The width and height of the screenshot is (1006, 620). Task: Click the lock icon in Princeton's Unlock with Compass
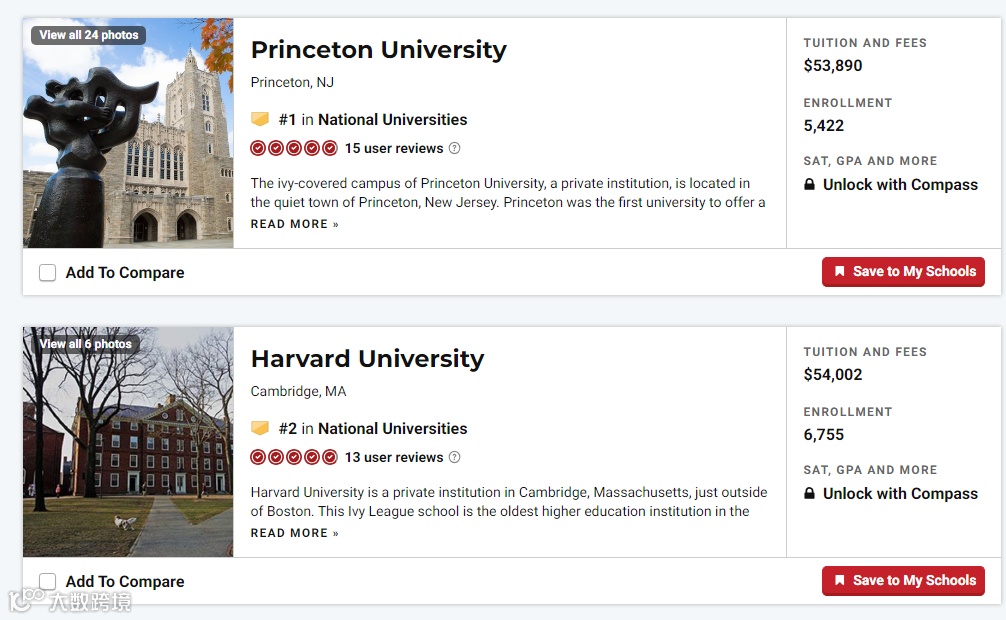point(810,185)
